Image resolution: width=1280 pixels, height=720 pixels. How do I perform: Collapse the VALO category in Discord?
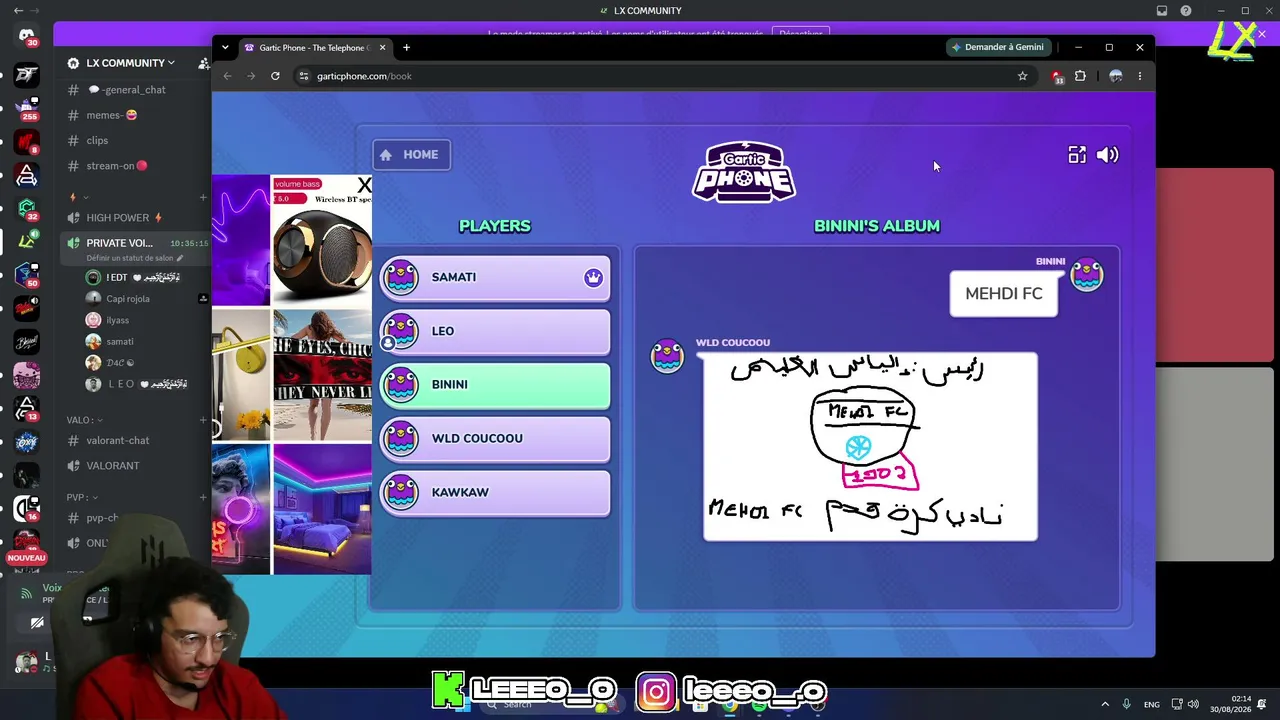tap(84, 420)
